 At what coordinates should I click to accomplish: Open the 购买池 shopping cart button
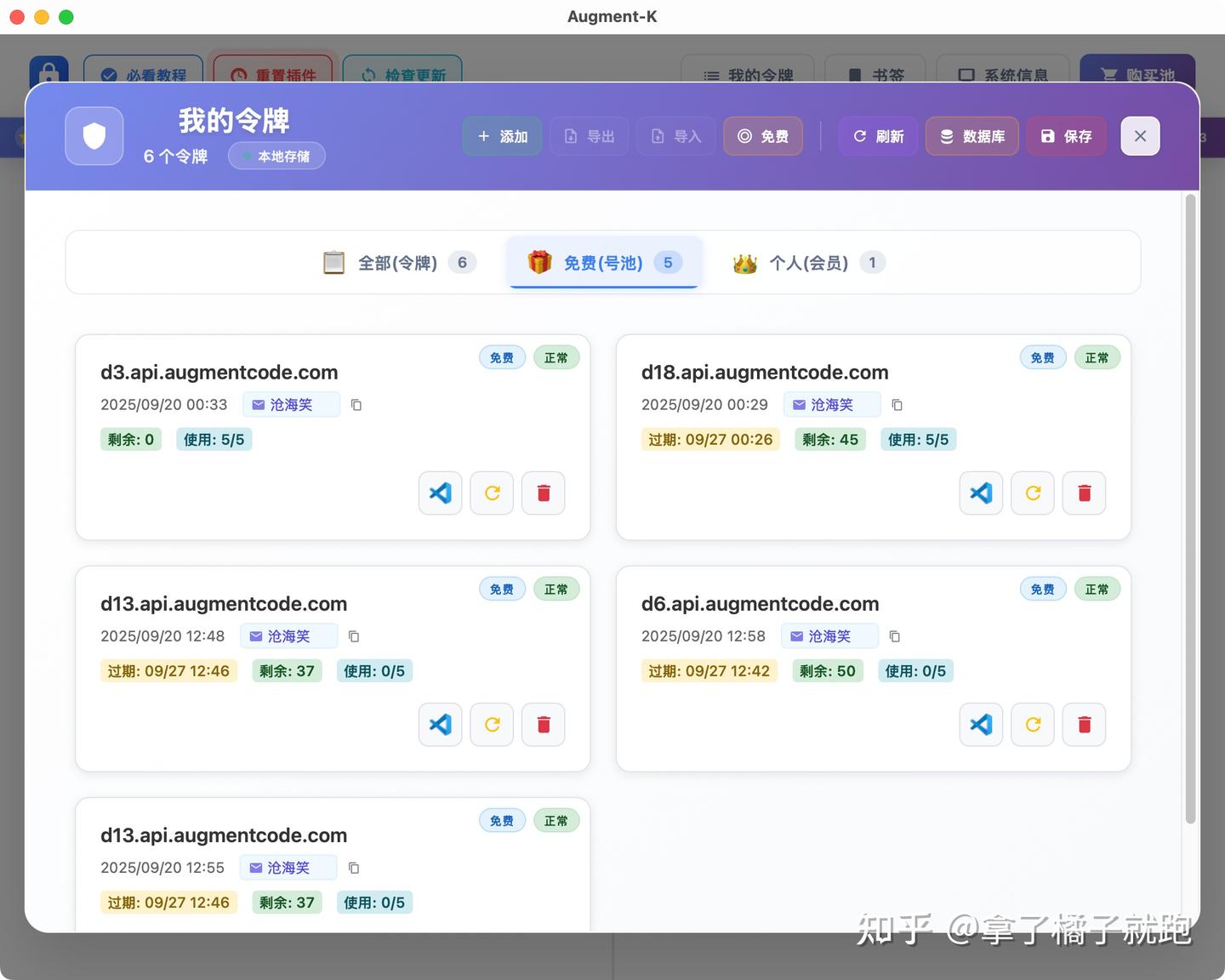[1137, 75]
